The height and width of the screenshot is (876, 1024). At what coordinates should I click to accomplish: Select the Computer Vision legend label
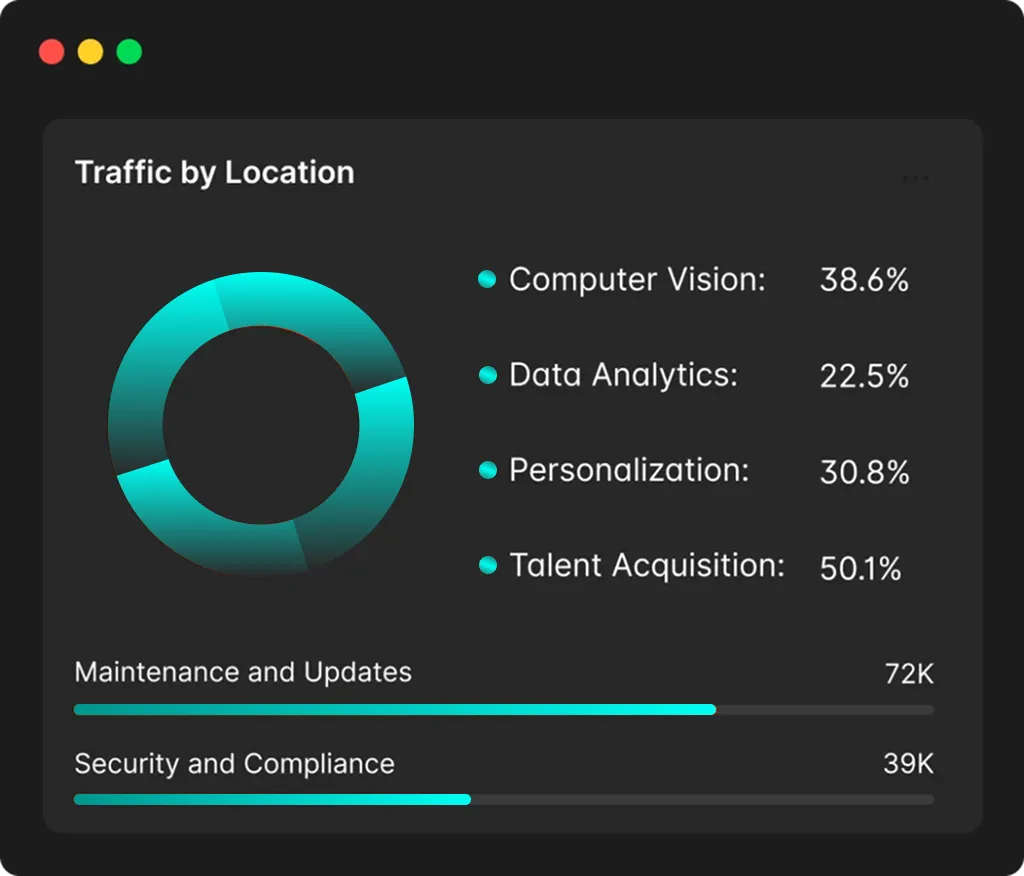point(637,280)
